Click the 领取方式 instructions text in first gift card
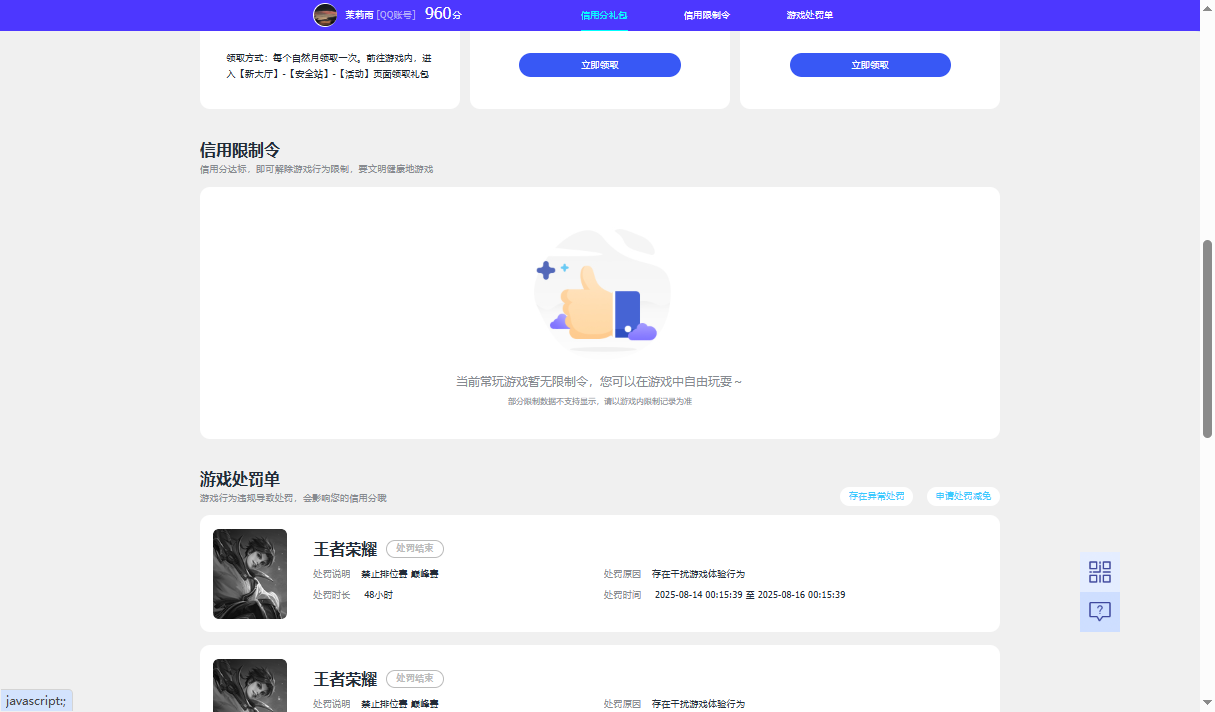Image resolution: width=1215 pixels, height=712 pixels. click(329, 66)
